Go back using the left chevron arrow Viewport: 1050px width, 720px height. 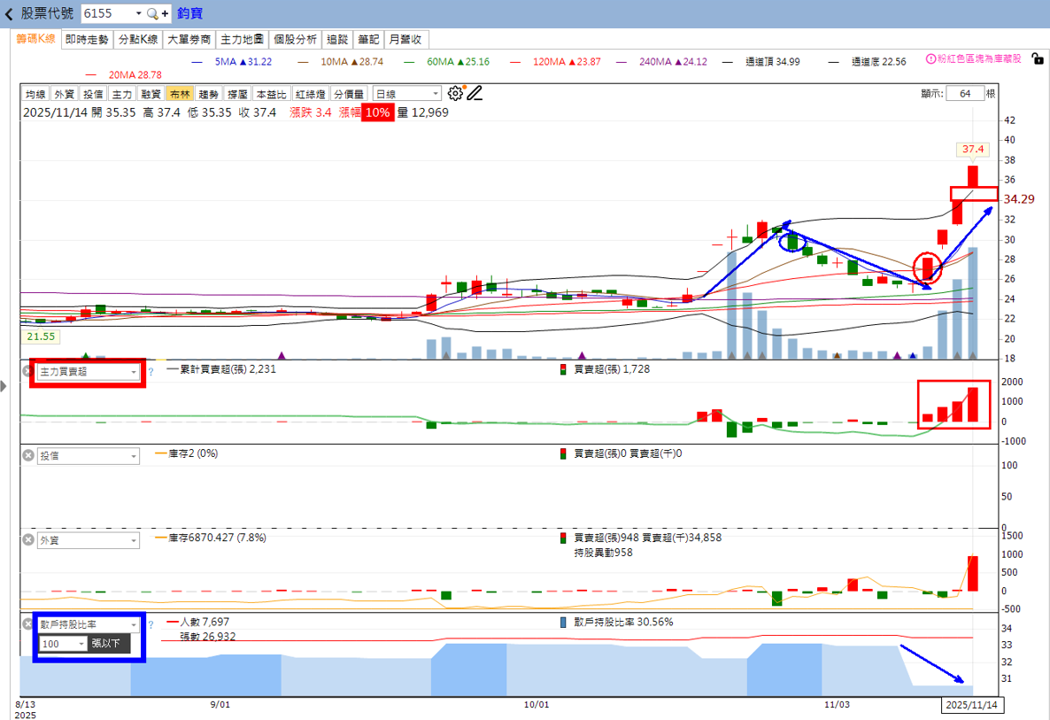coord(9,14)
